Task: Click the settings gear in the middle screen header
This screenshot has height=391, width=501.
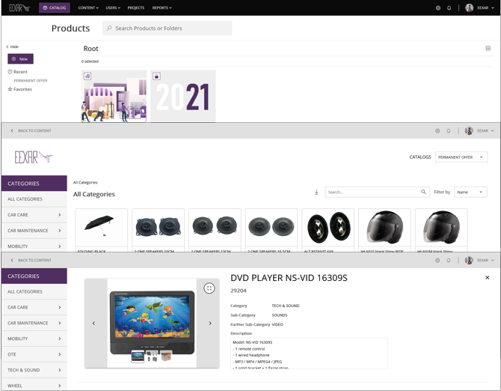Action: pyautogui.click(x=437, y=131)
